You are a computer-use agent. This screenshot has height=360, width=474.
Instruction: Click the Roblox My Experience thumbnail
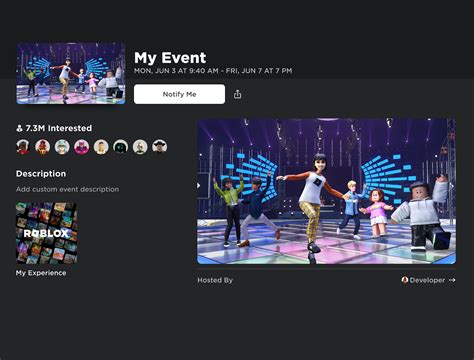[47, 233]
